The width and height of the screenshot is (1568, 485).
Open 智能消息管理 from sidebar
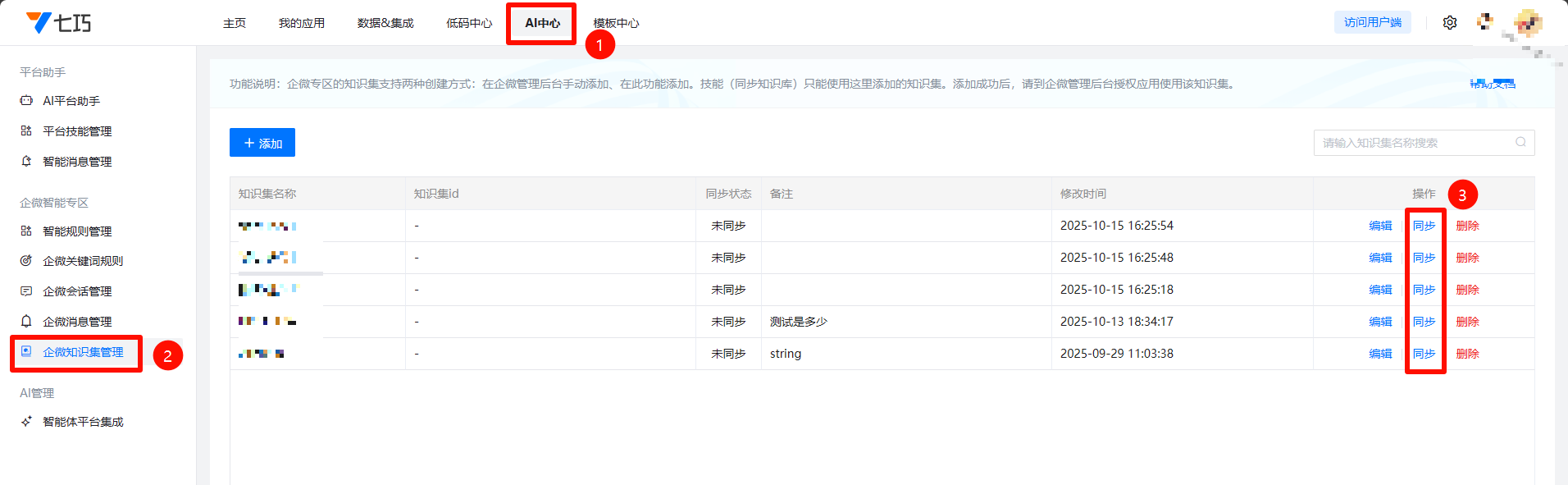tap(77, 162)
